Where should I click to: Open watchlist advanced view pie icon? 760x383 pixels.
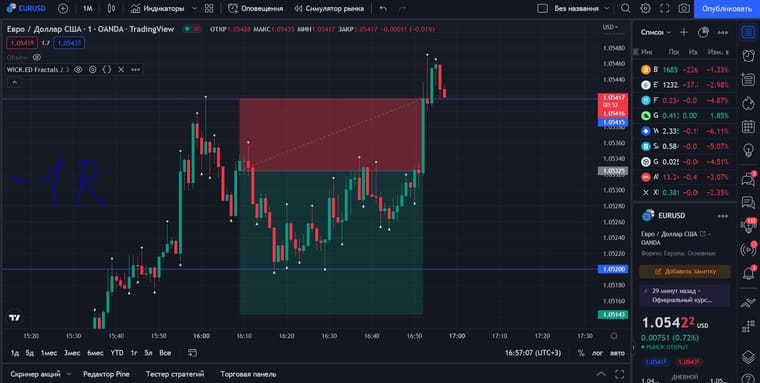click(703, 32)
